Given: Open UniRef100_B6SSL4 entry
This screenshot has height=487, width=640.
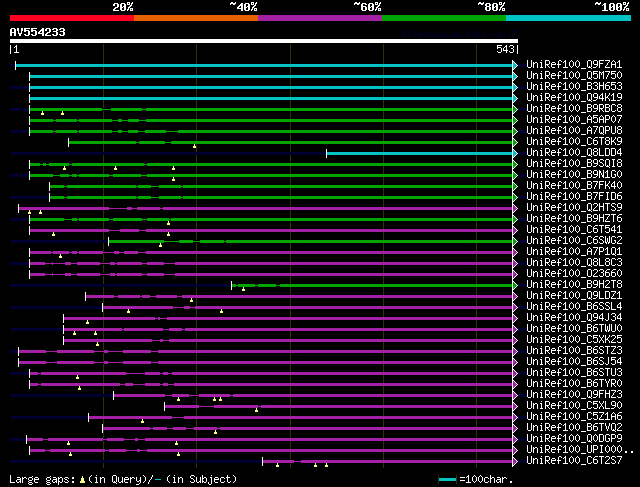Looking at the screenshot, I should point(574,307).
